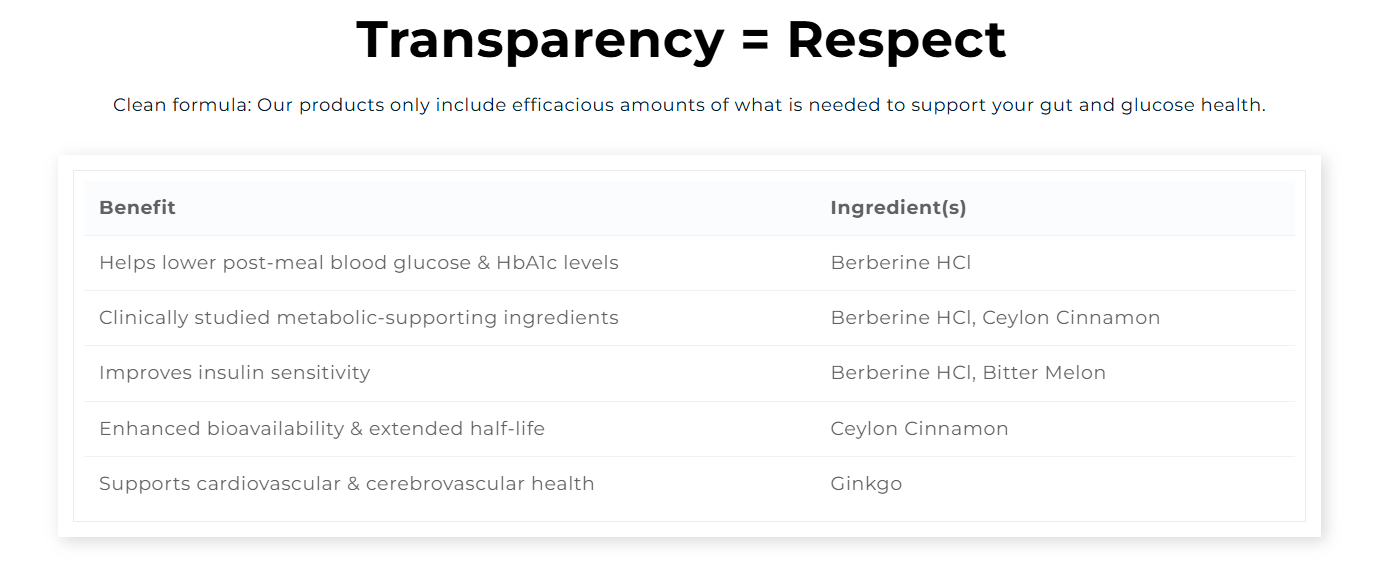The image size is (1378, 565).
Task: Click "HbA1c levels" in the first benefit
Action: (557, 263)
